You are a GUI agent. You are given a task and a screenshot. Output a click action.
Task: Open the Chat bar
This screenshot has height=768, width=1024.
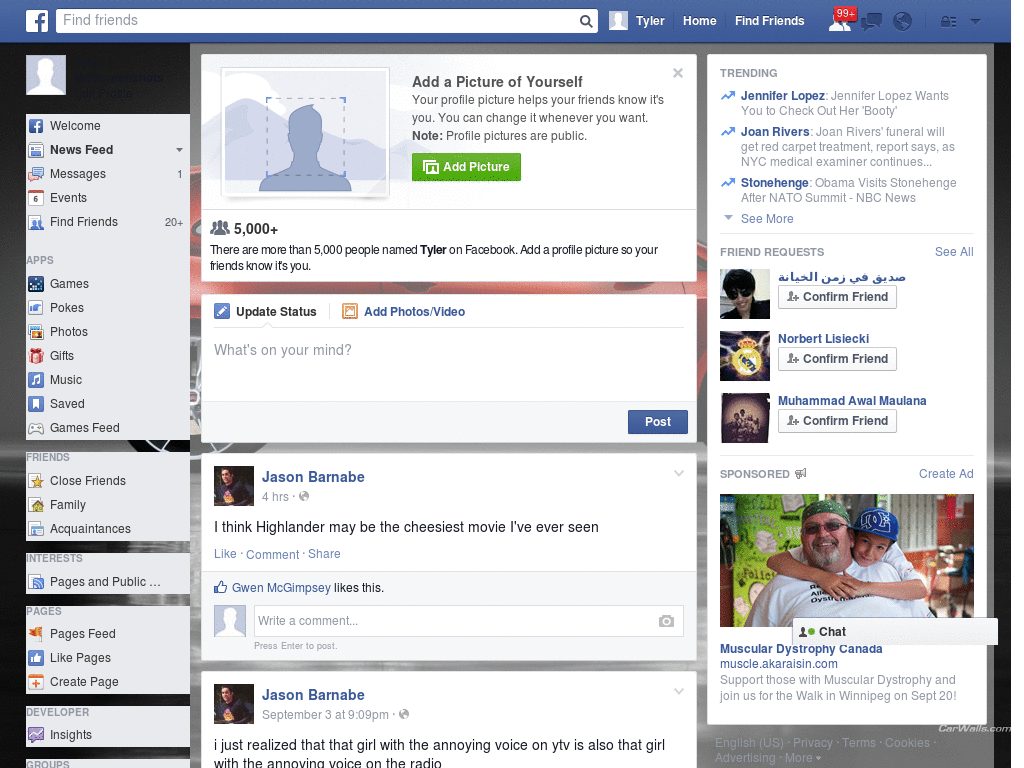895,632
